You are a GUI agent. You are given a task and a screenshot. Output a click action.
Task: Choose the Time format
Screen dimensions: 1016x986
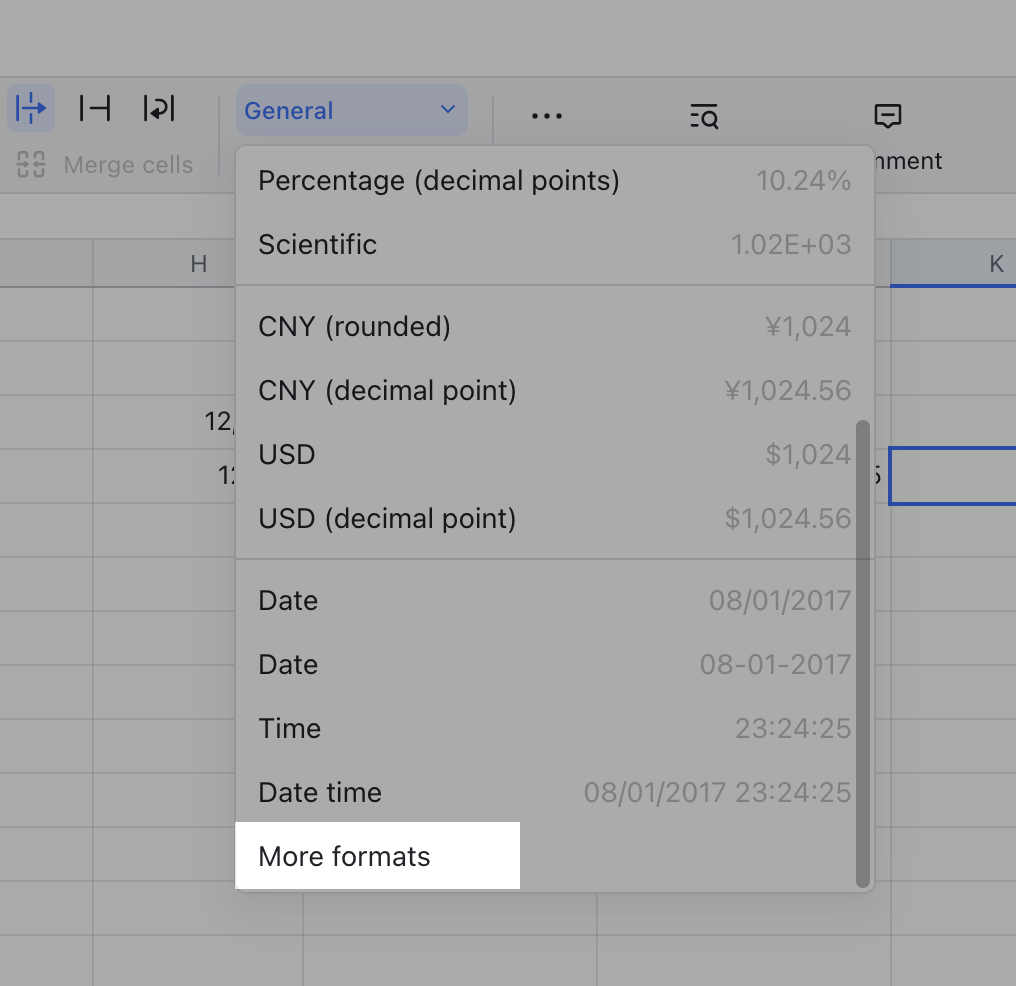[x=290, y=728]
